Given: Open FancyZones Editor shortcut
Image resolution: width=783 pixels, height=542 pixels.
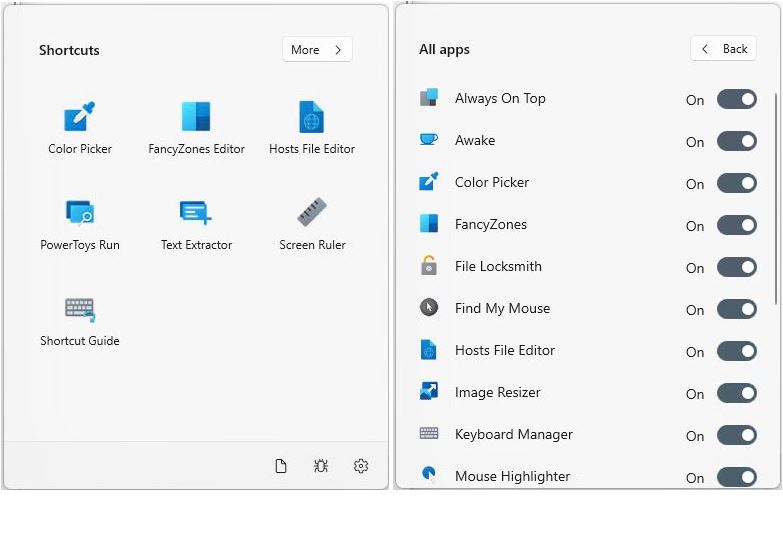Looking at the screenshot, I should 196,128.
